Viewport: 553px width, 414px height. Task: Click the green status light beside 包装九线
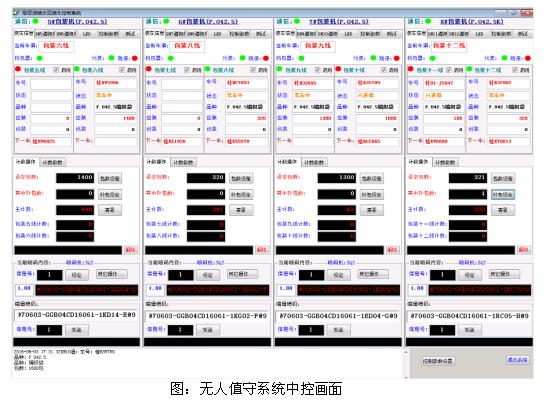tap(279, 69)
